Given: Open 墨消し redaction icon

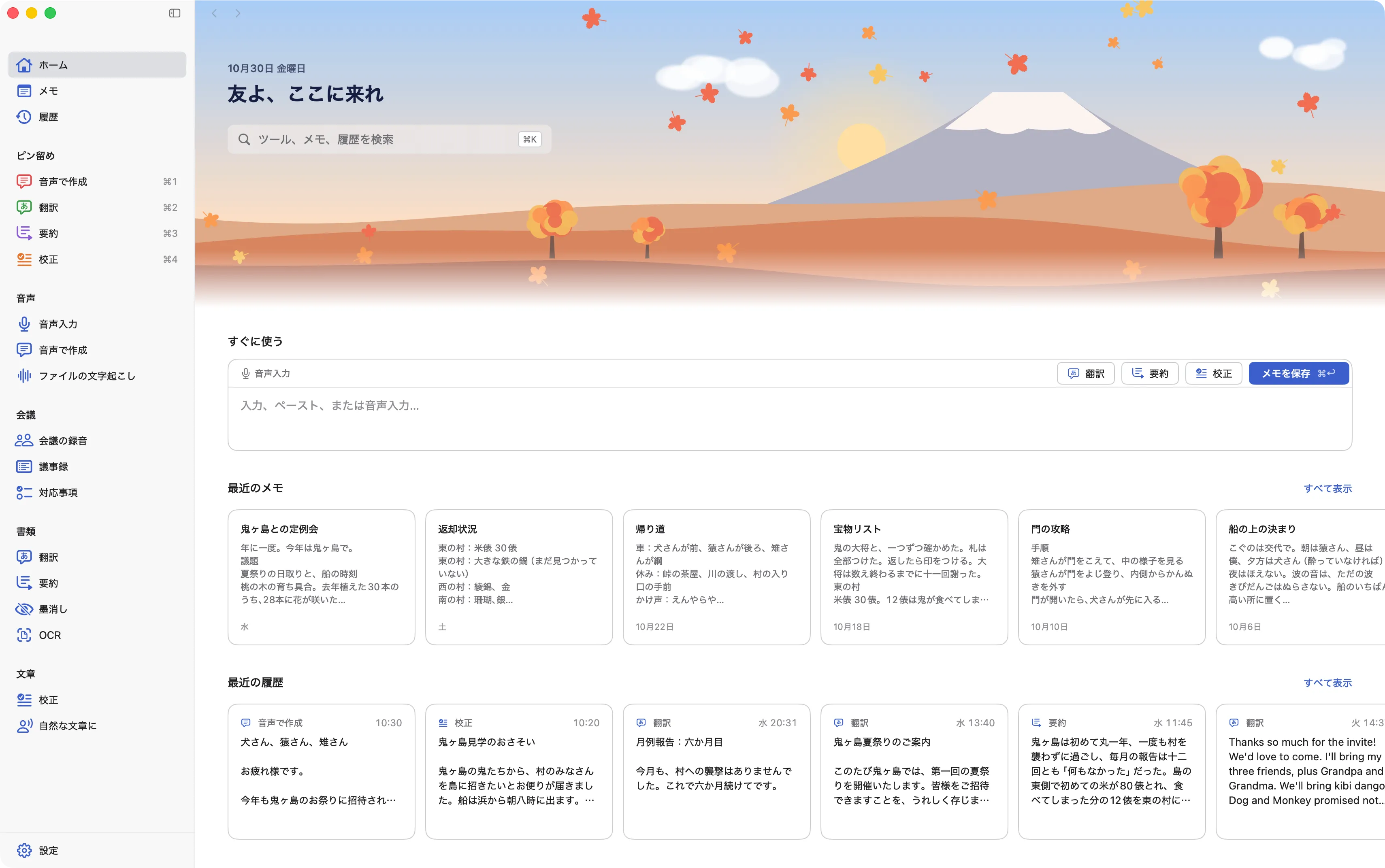Looking at the screenshot, I should pyautogui.click(x=24, y=609).
